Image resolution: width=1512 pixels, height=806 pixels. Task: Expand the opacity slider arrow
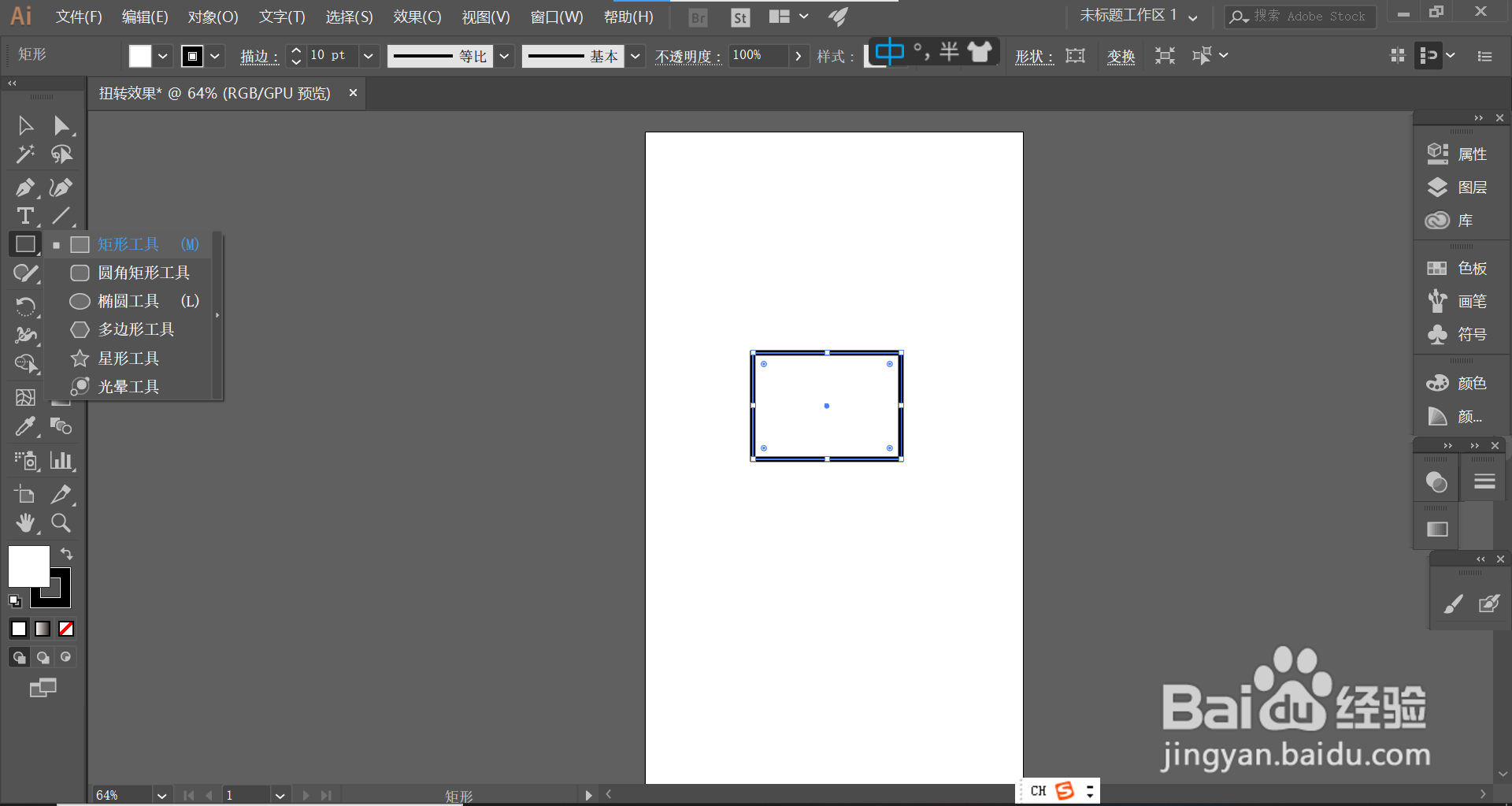click(799, 56)
